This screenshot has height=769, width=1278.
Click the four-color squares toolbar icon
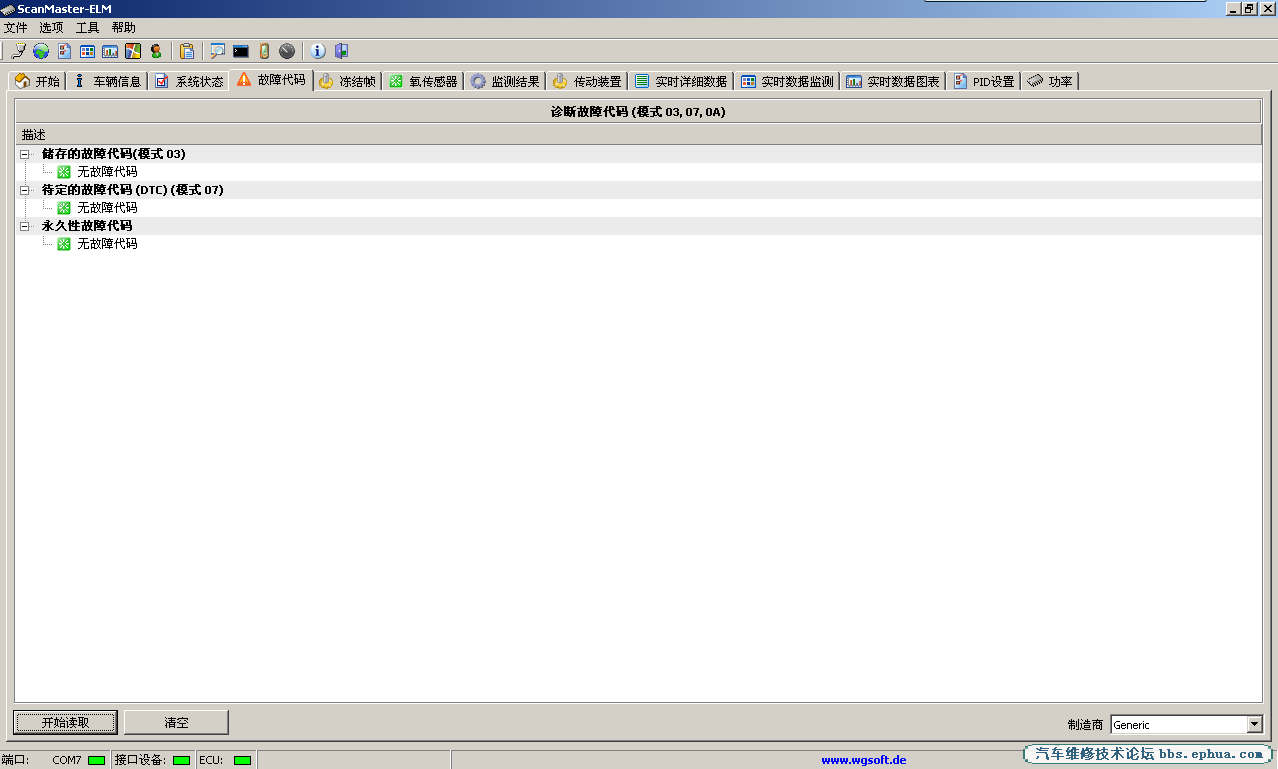coord(133,51)
